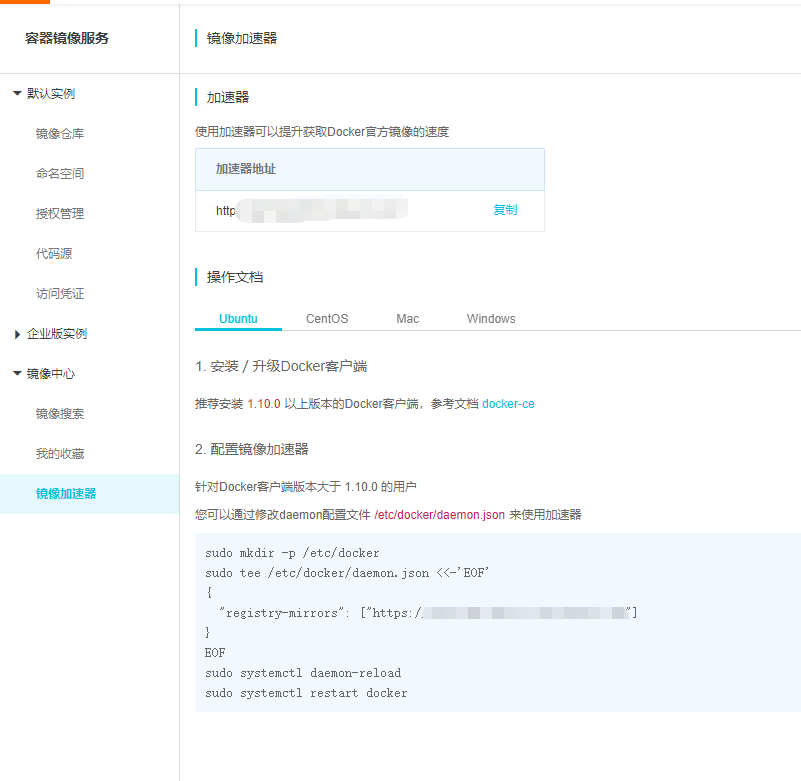The height and width of the screenshot is (781, 801).
Task: Go to 授权管理 settings
Action: (x=63, y=213)
